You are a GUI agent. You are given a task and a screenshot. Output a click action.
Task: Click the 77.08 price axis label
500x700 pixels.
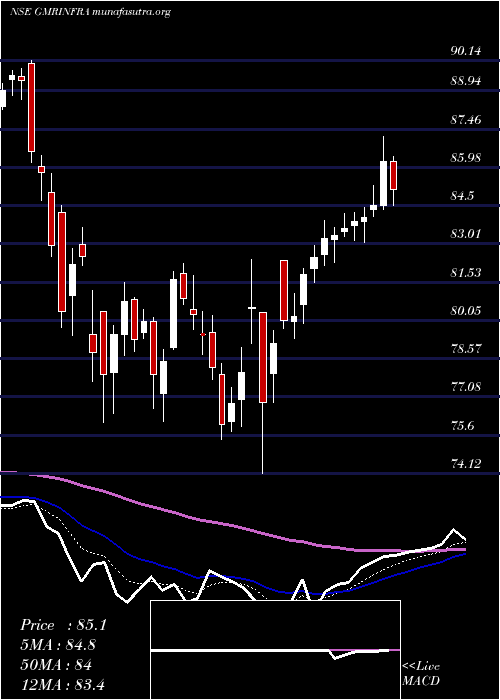(x=466, y=386)
